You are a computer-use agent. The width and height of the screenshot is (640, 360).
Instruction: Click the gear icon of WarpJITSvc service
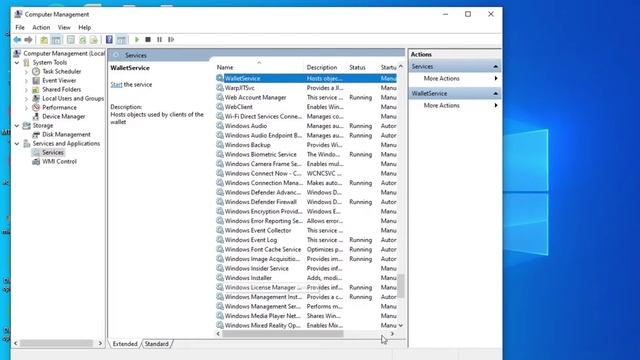tap(220, 88)
